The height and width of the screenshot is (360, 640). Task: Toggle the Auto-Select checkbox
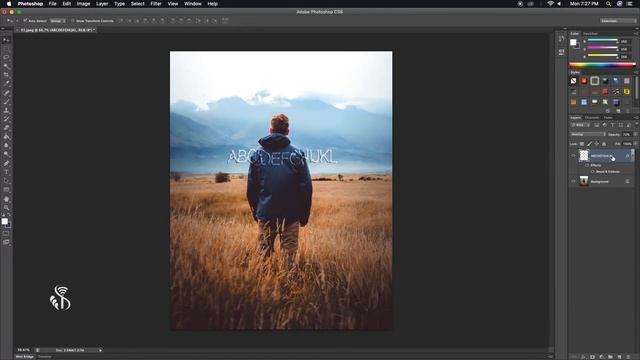pyautogui.click(x=25, y=20)
